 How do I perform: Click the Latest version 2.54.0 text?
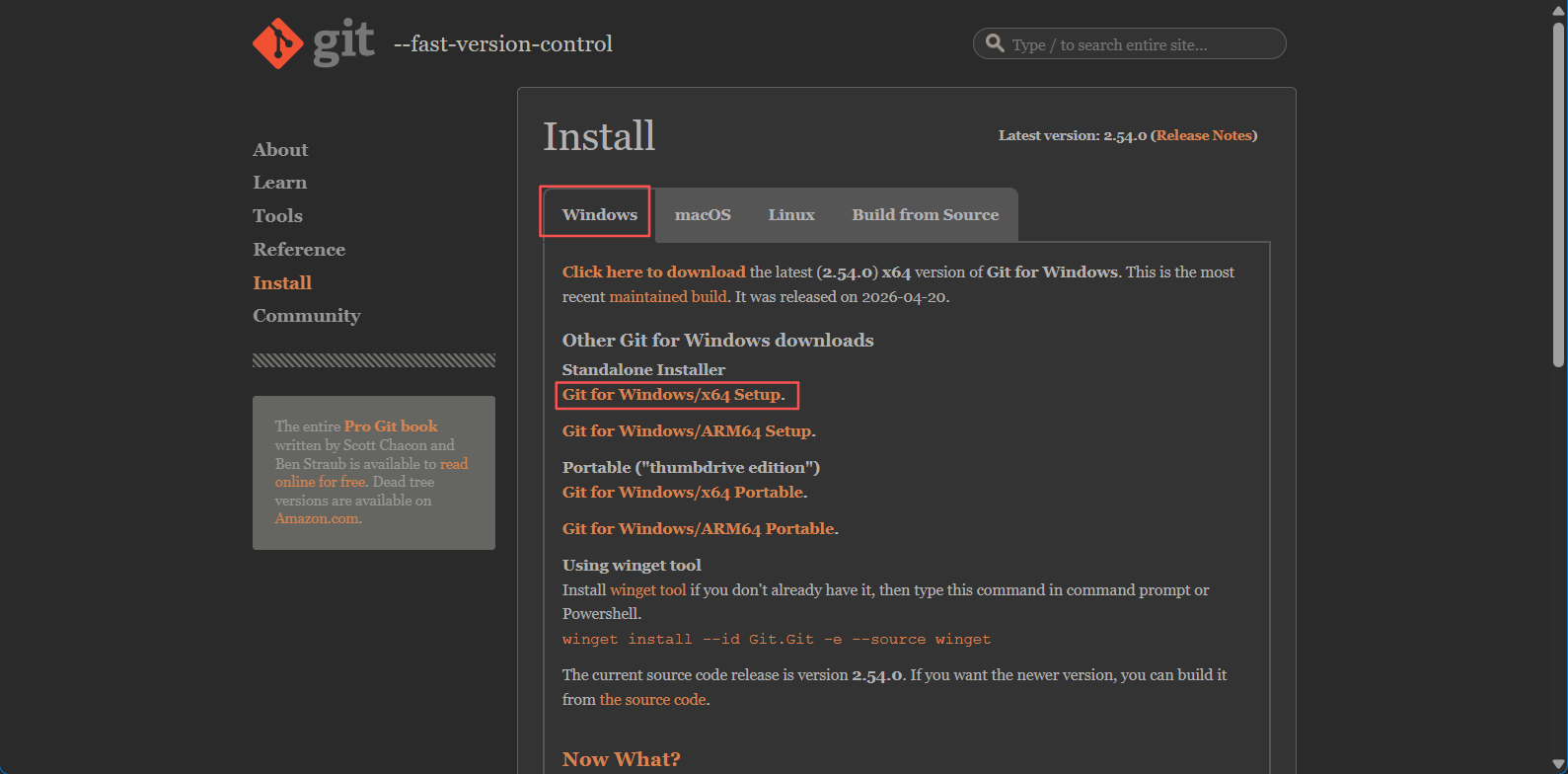[1073, 135]
